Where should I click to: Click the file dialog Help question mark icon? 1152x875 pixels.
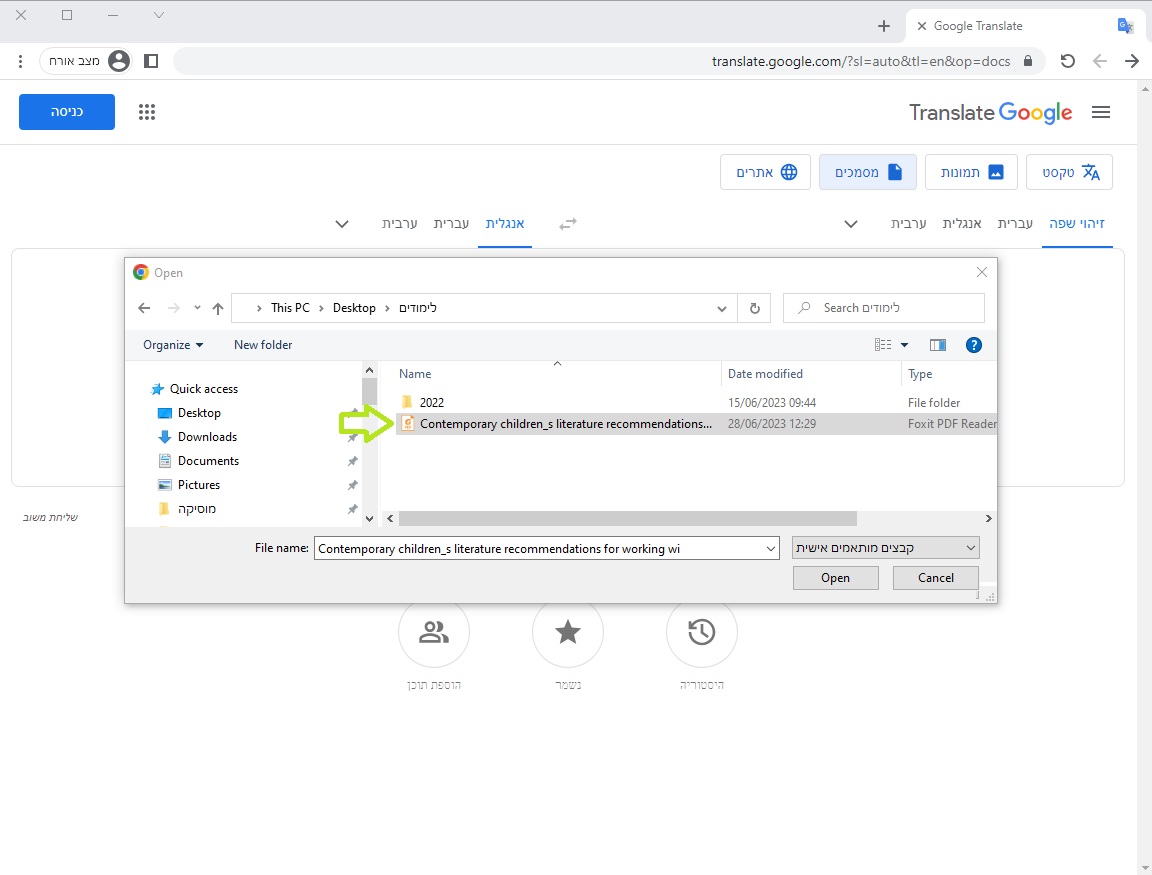point(973,345)
